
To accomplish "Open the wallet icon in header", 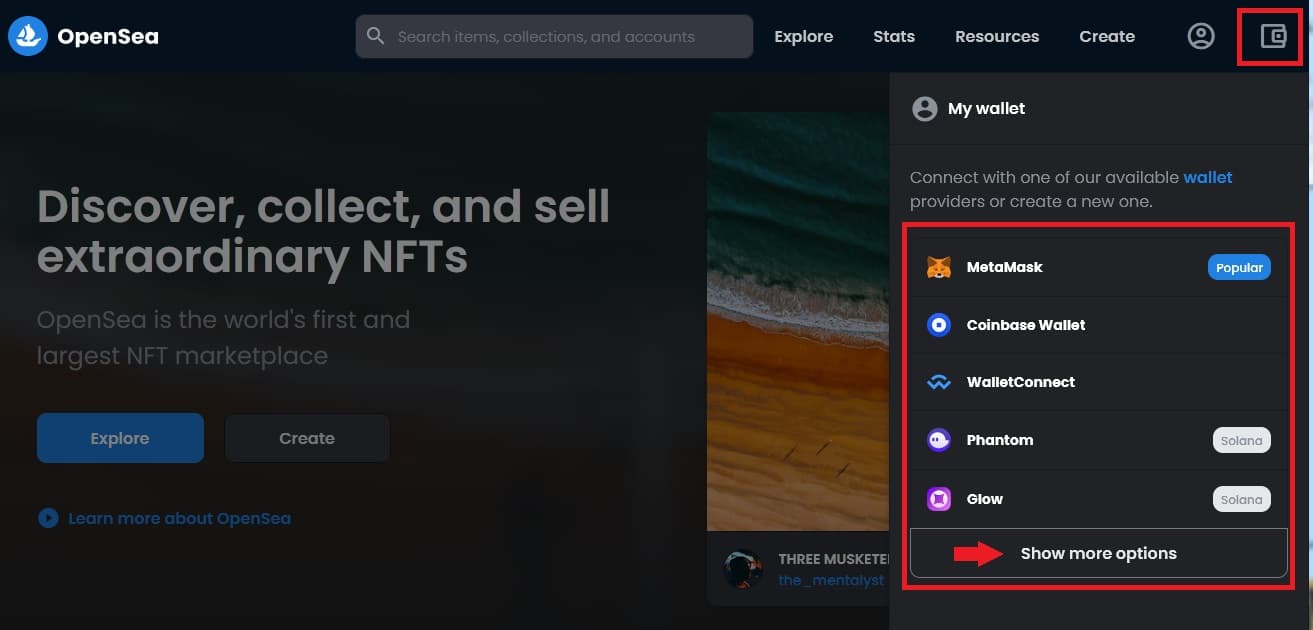I will (1273, 37).
